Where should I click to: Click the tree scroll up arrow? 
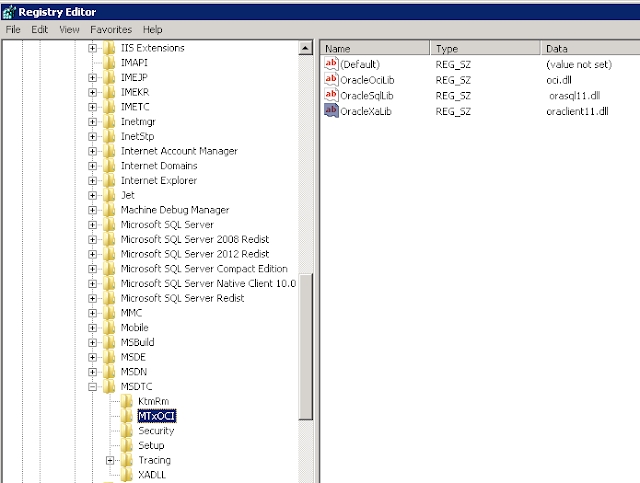click(305, 48)
